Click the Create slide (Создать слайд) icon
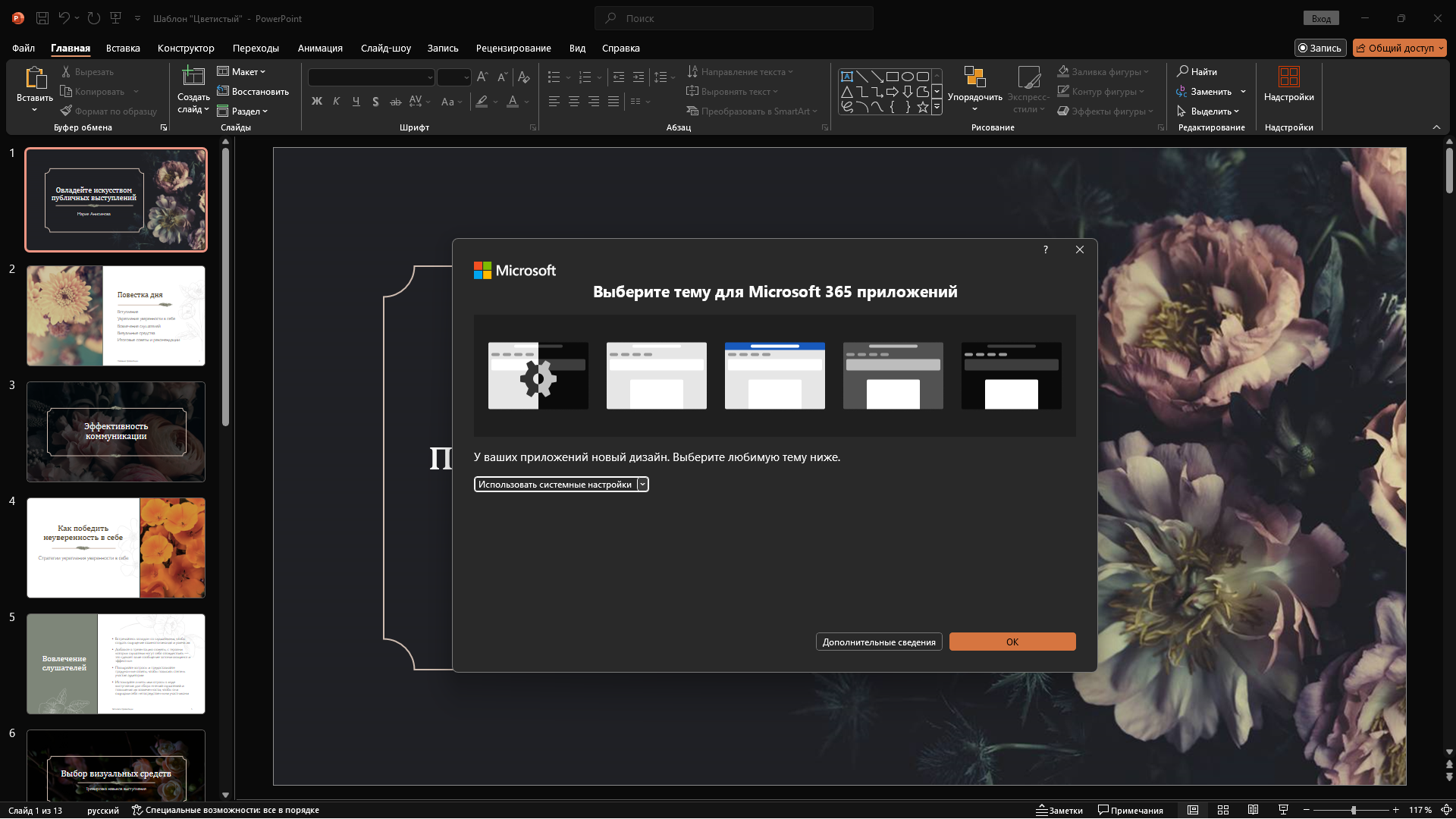Viewport: 1456px width, 819px height. [193, 76]
